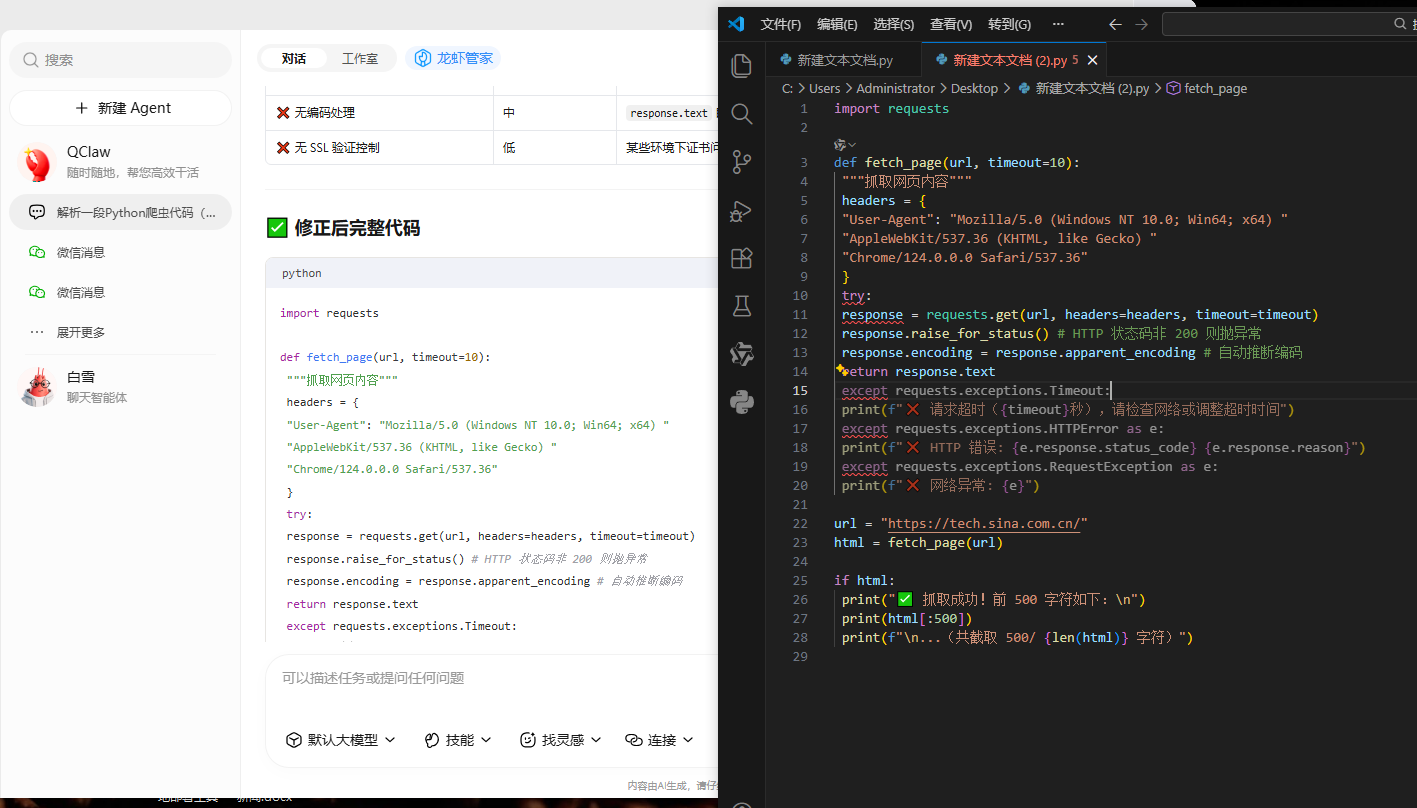Click the https://tech.sina.com.cn/ URL in code
Screen dimensions: 1417x808
click(984, 523)
